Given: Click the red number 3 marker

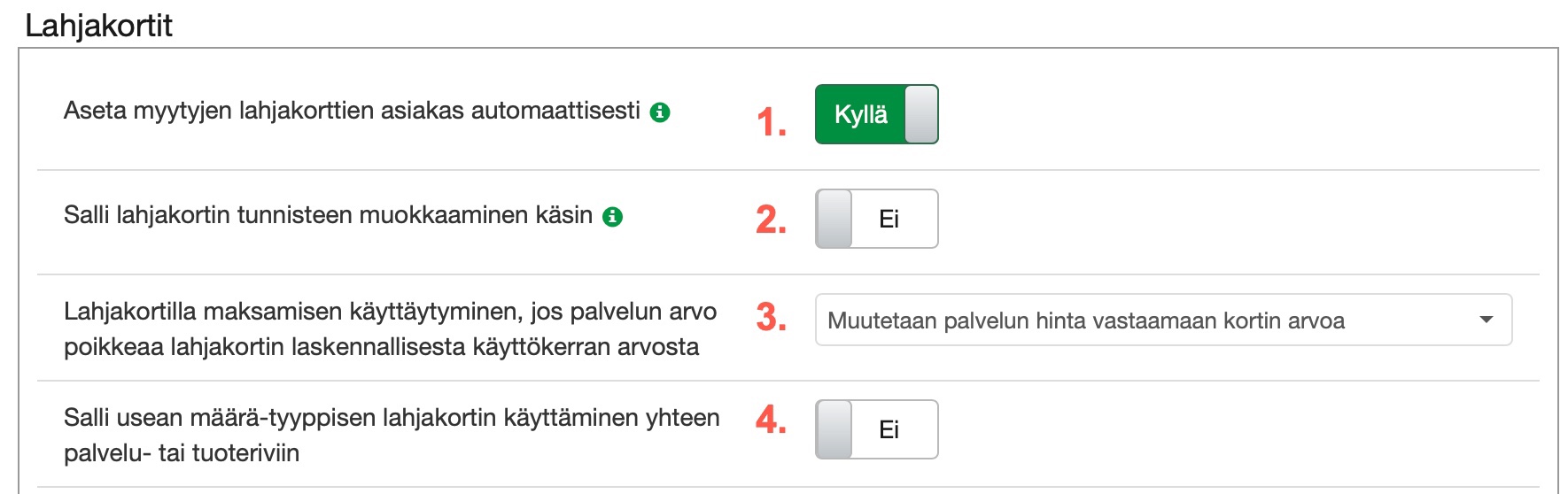Looking at the screenshot, I should tap(771, 317).
